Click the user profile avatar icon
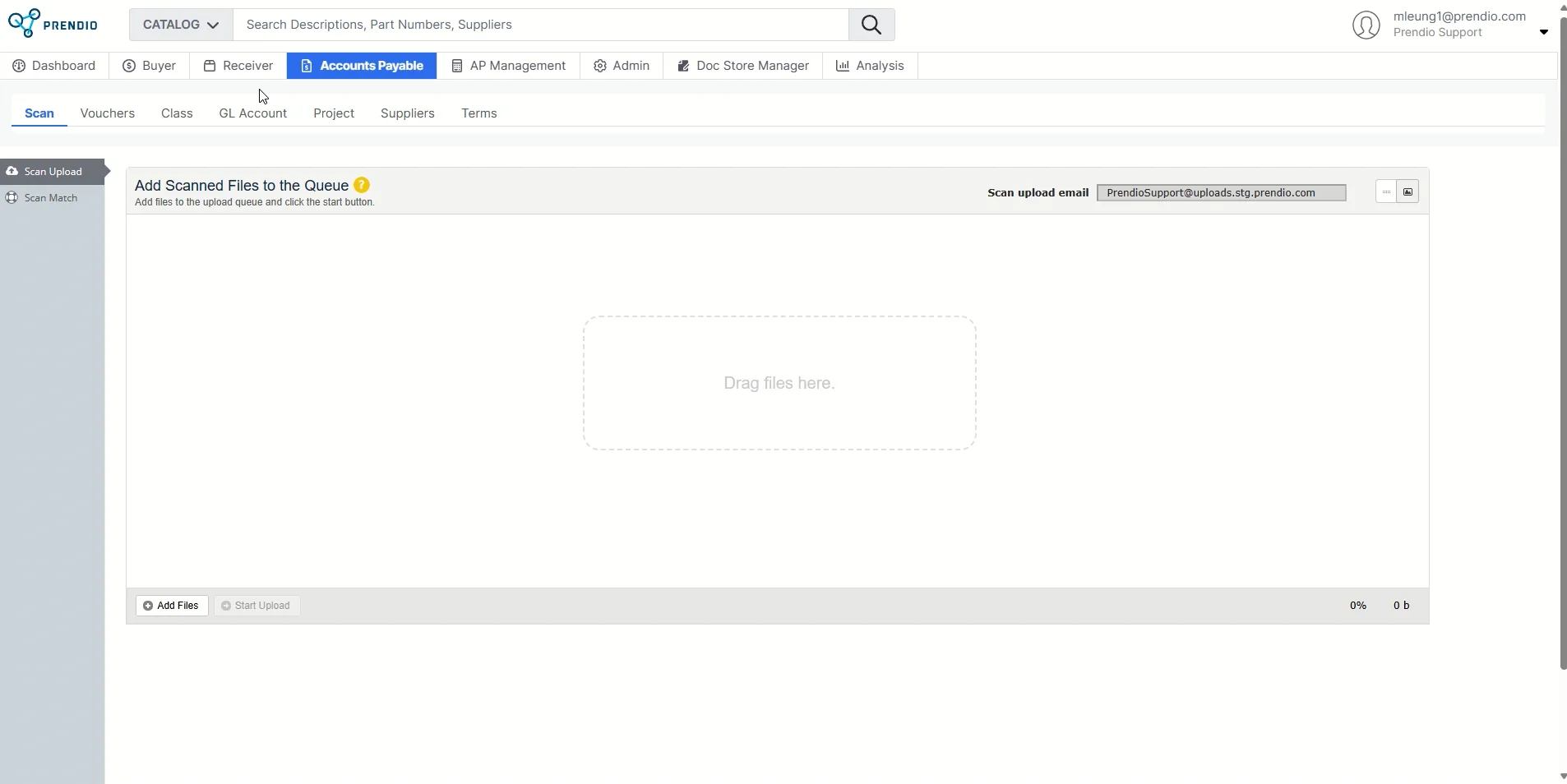This screenshot has width=1567, height=784. (x=1366, y=25)
